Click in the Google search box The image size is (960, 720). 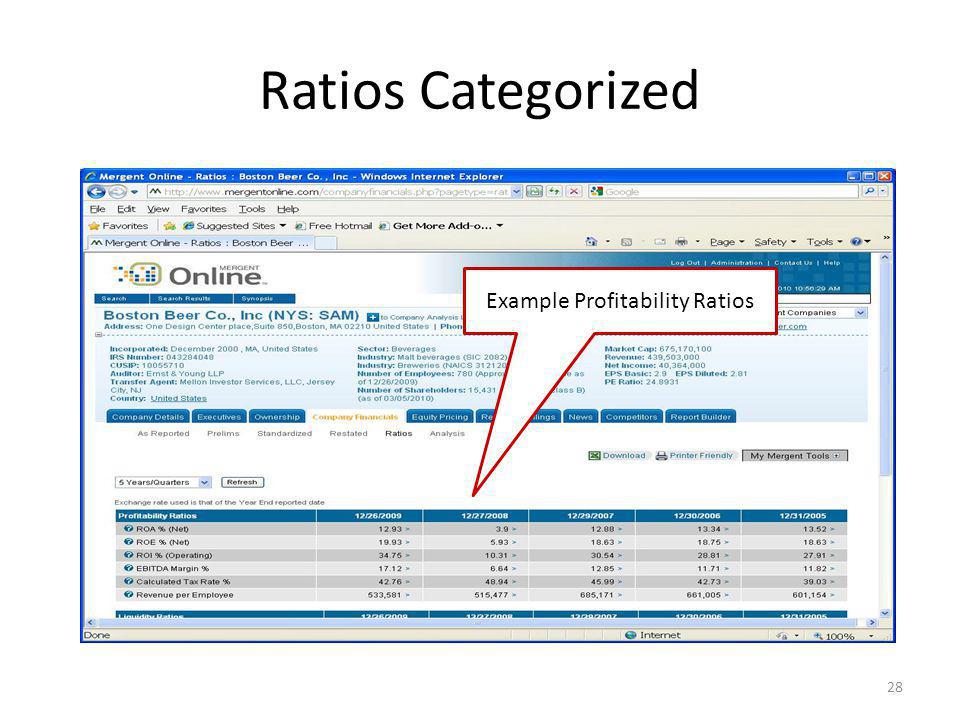[724, 192]
